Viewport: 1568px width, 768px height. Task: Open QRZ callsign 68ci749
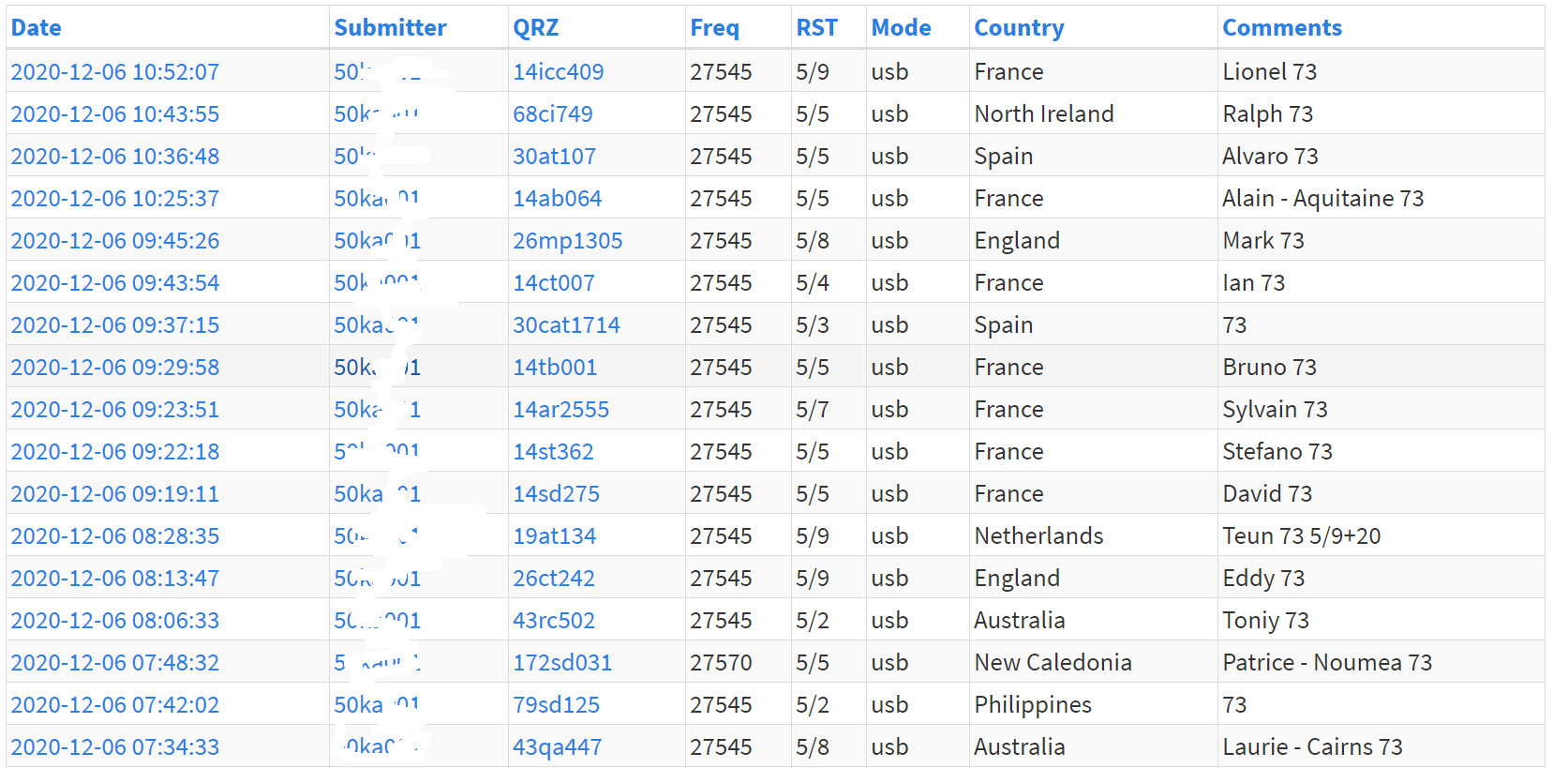(552, 113)
